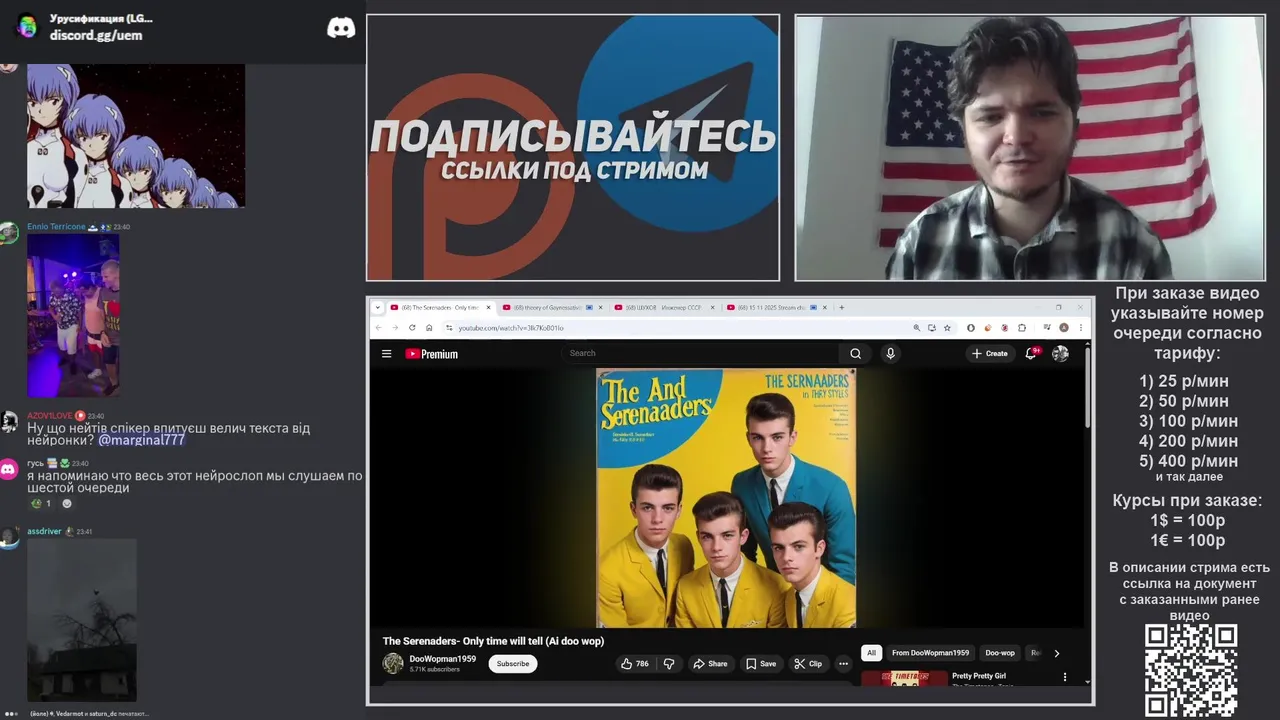This screenshot has height=720, width=1280.
Task: Click DooWopman1959 channel avatar
Action: click(x=393, y=663)
